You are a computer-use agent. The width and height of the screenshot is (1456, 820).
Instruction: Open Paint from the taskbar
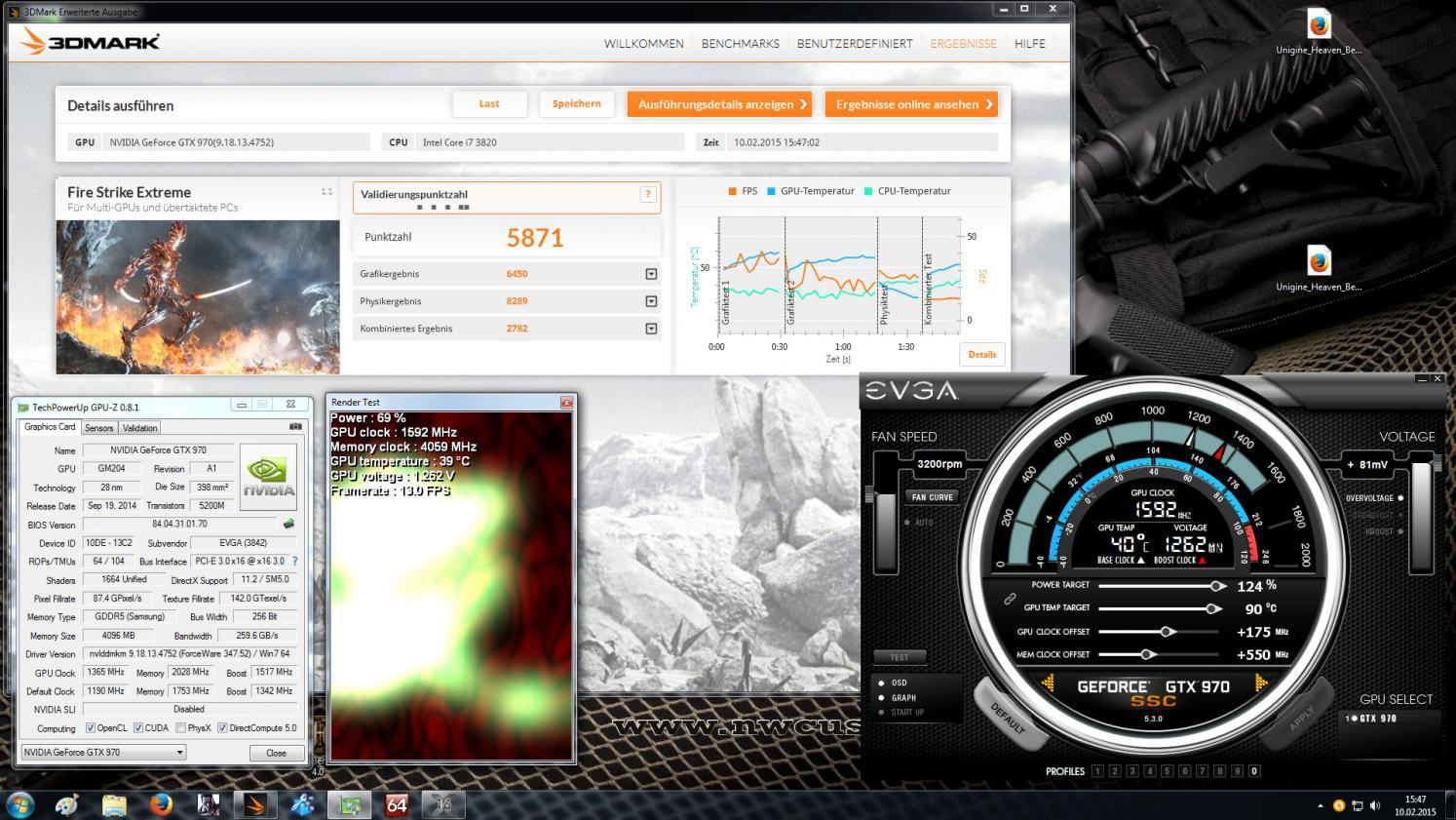click(67, 804)
